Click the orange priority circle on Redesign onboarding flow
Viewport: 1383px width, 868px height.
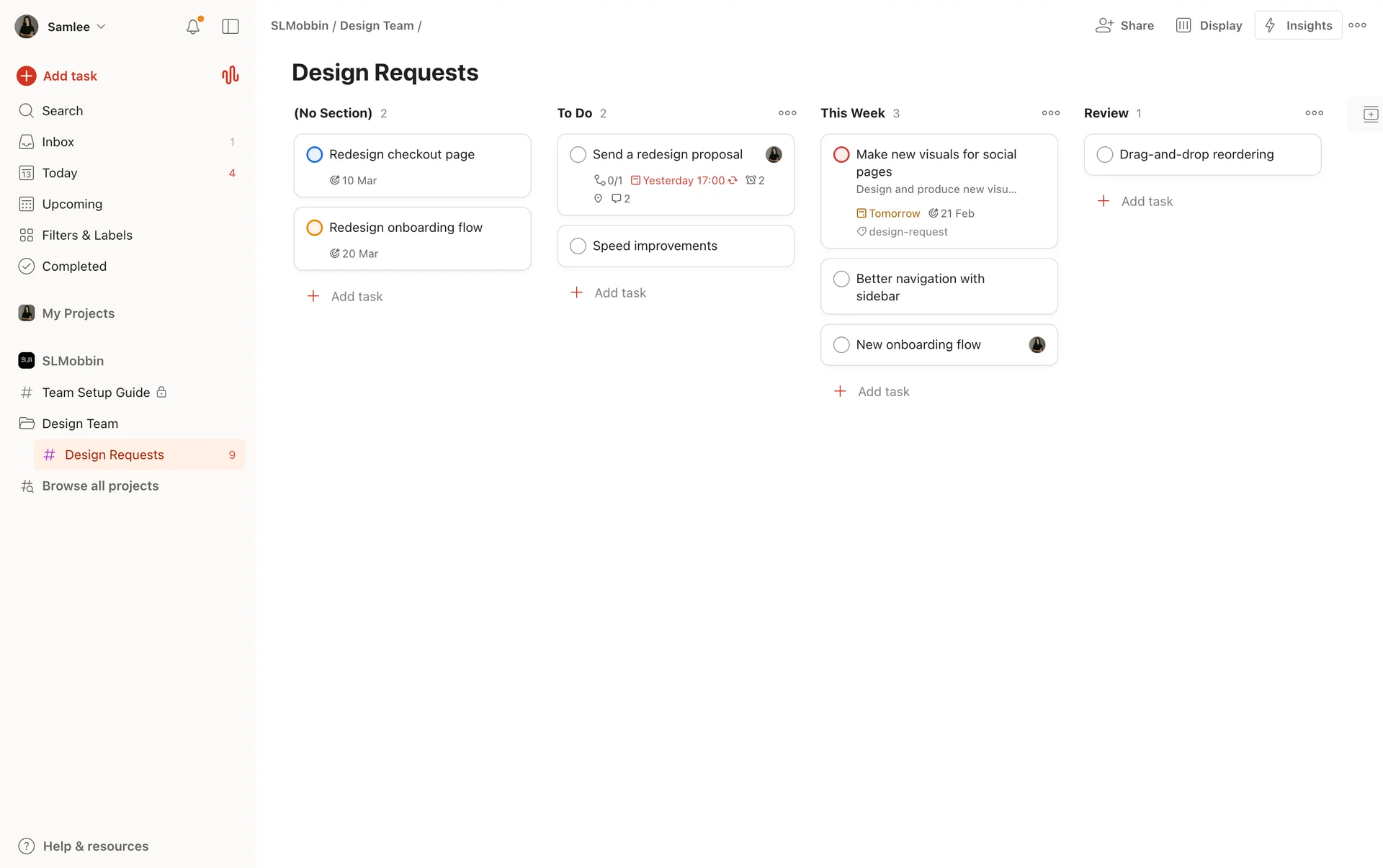pos(315,228)
